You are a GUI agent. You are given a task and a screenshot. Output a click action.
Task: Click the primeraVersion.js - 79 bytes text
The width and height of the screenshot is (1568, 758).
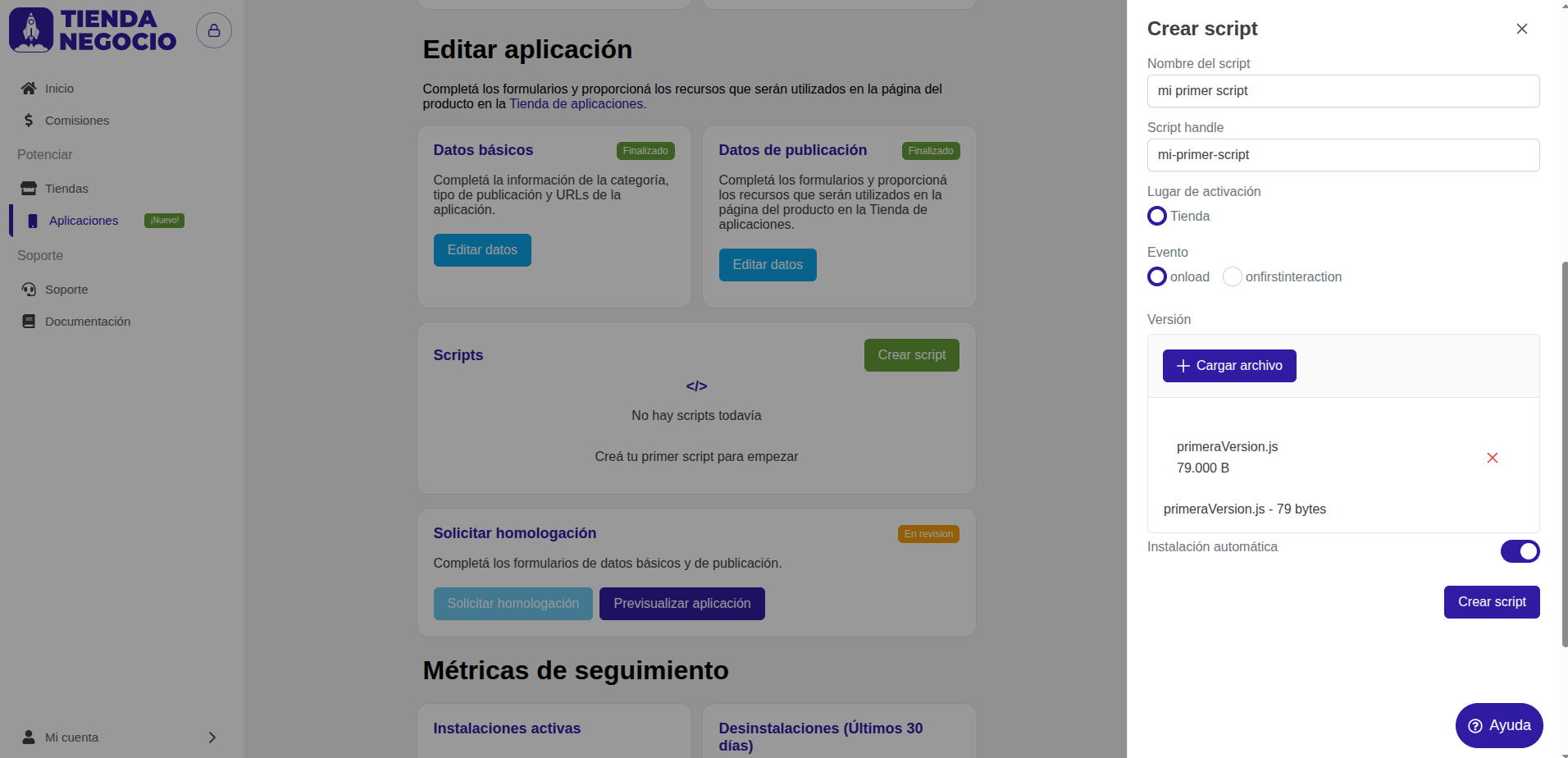(1245, 509)
